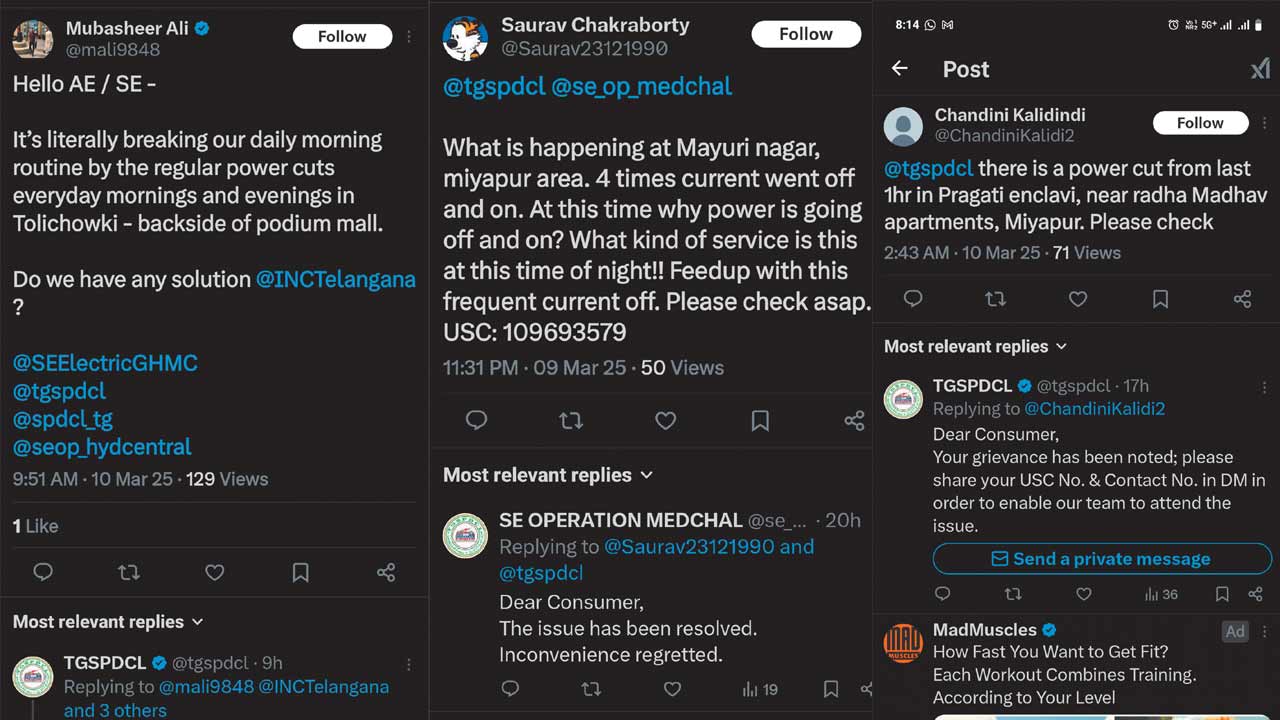1280x720 pixels.
Task: Like Mubasheer Ali's power cut post
Action: (214, 572)
